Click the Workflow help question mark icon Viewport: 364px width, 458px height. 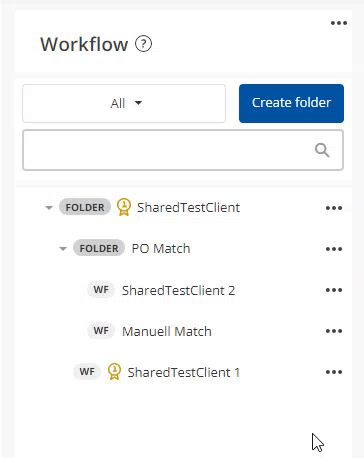pyautogui.click(x=143, y=44)
